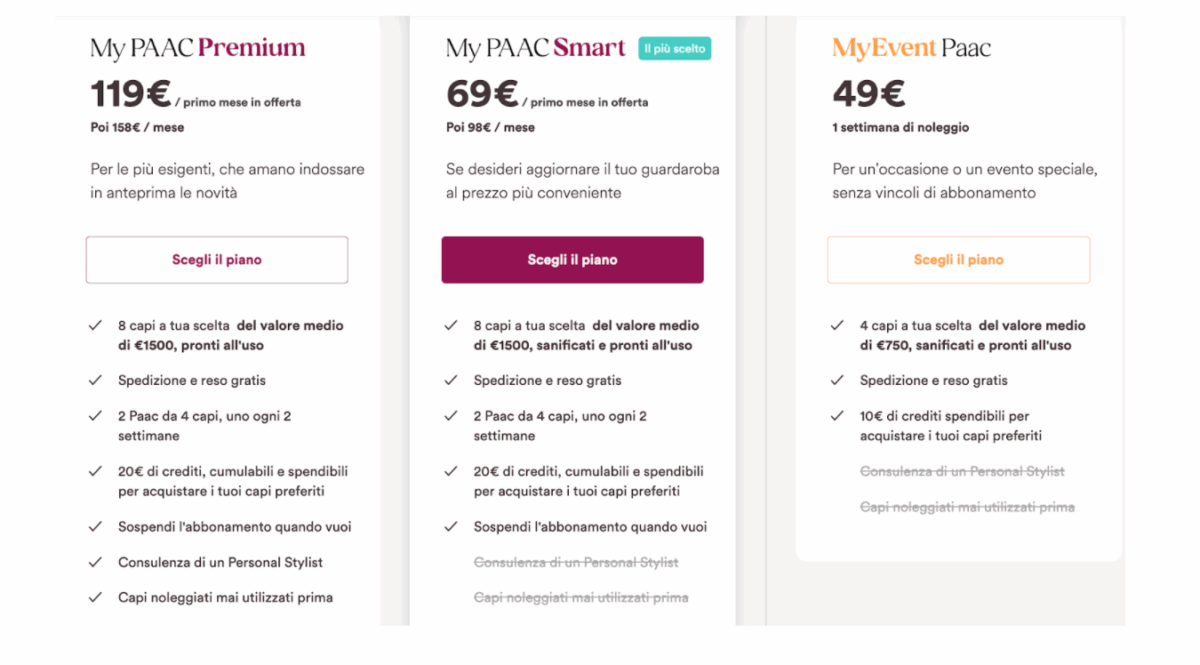Click strikethrough 'Consulenza di un Personal Stylist' in Smart
Viewport: 1200px width, 665px height.
576,562
